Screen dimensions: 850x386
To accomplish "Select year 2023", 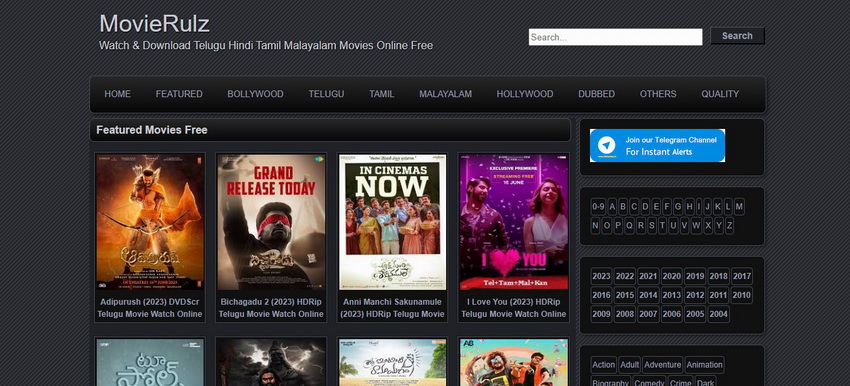I will click(x=601, y=276).
